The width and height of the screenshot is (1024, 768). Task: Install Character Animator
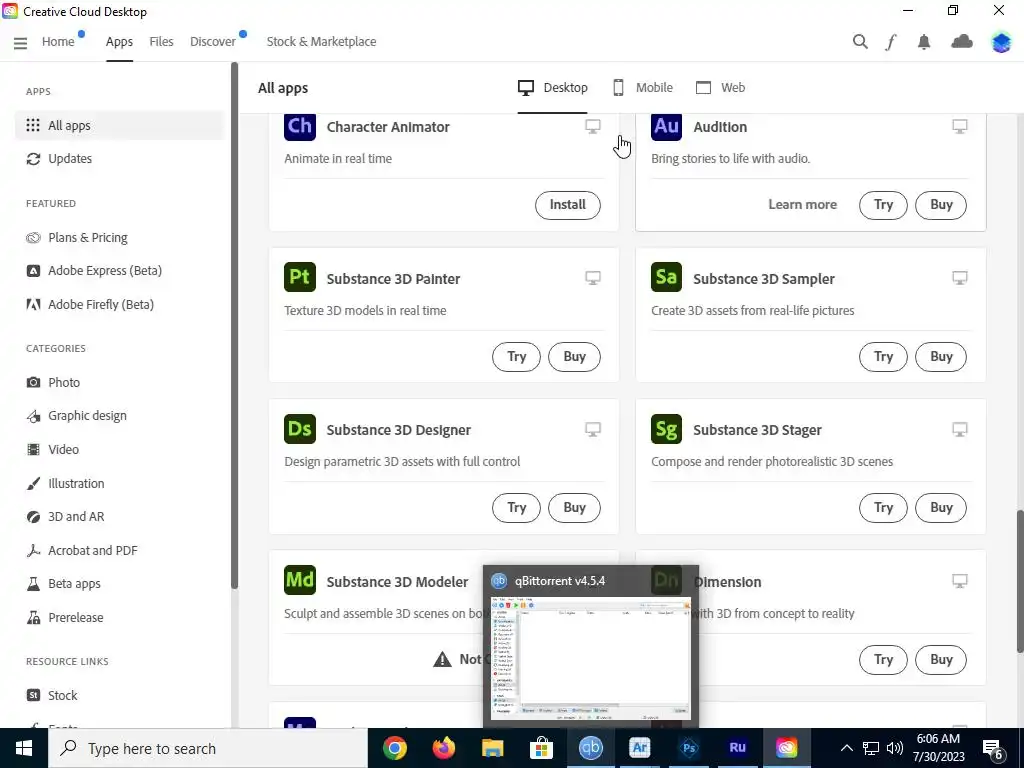568,204
